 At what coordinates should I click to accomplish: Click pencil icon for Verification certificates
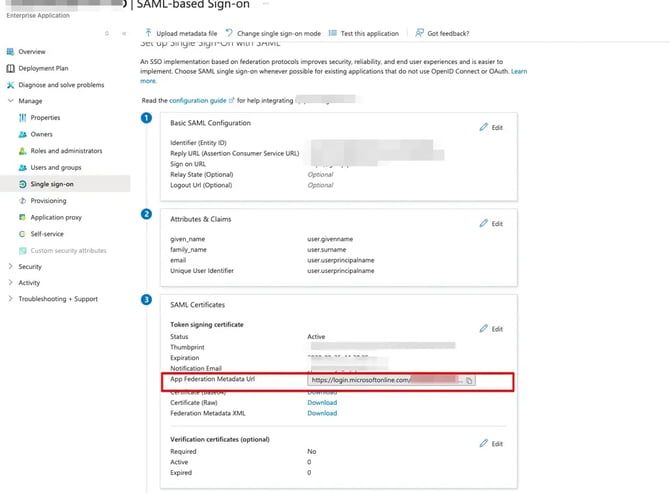(x=483, y=443)
